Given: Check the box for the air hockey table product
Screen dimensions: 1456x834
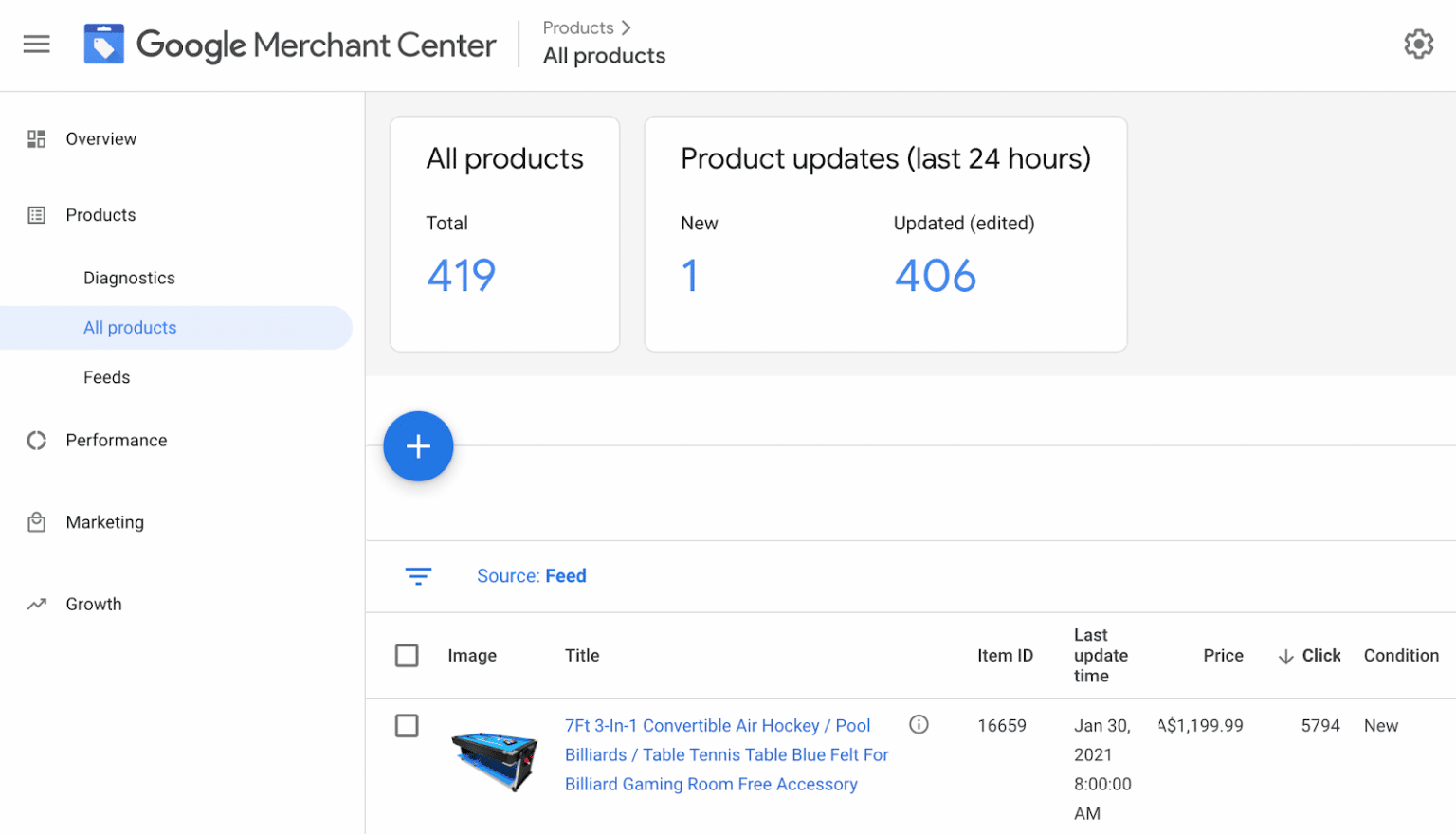Looking at the screenshot, I should tap(407, 726).
